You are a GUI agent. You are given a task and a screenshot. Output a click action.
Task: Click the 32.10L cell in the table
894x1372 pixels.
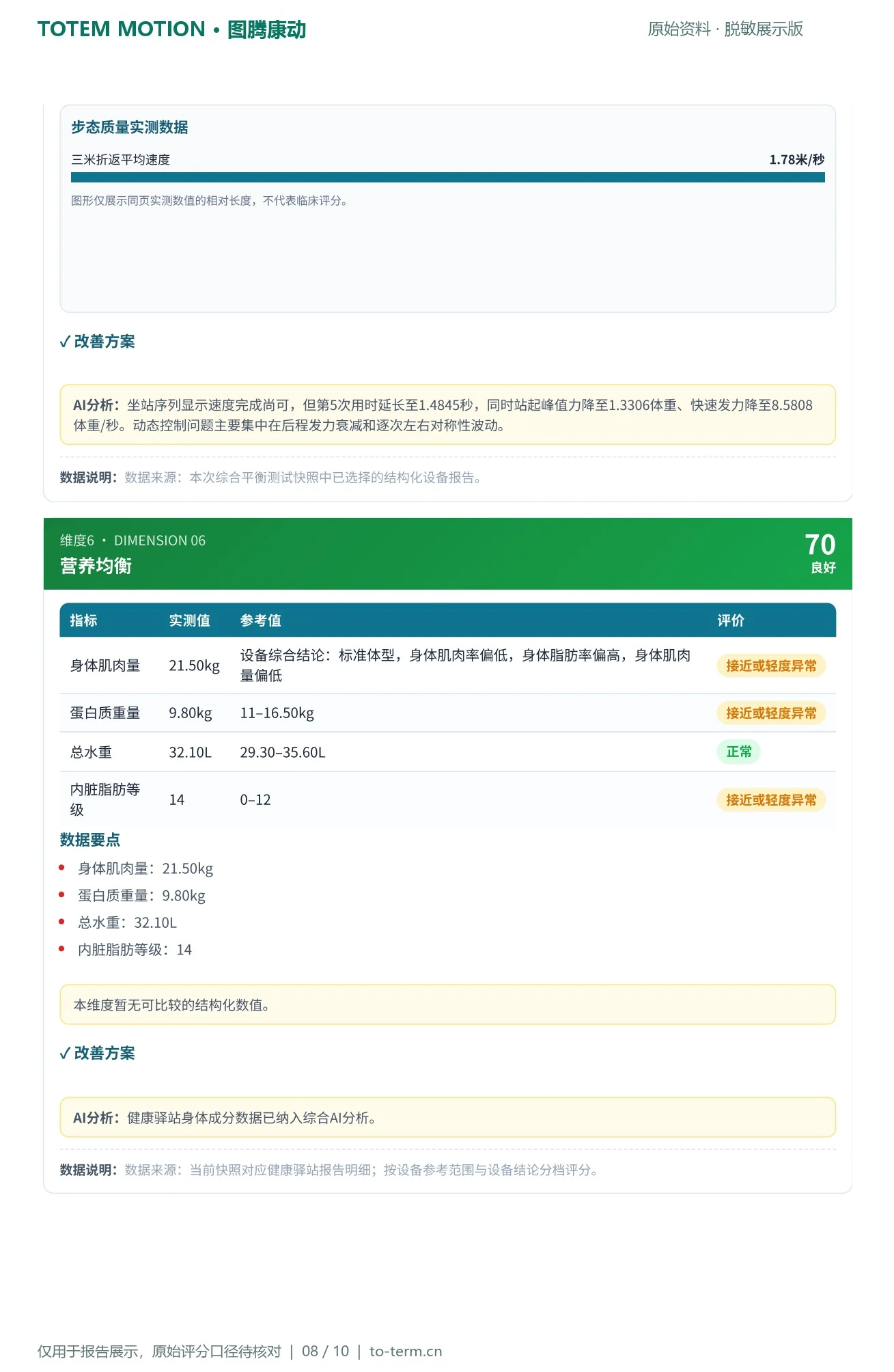coord(191,752)
